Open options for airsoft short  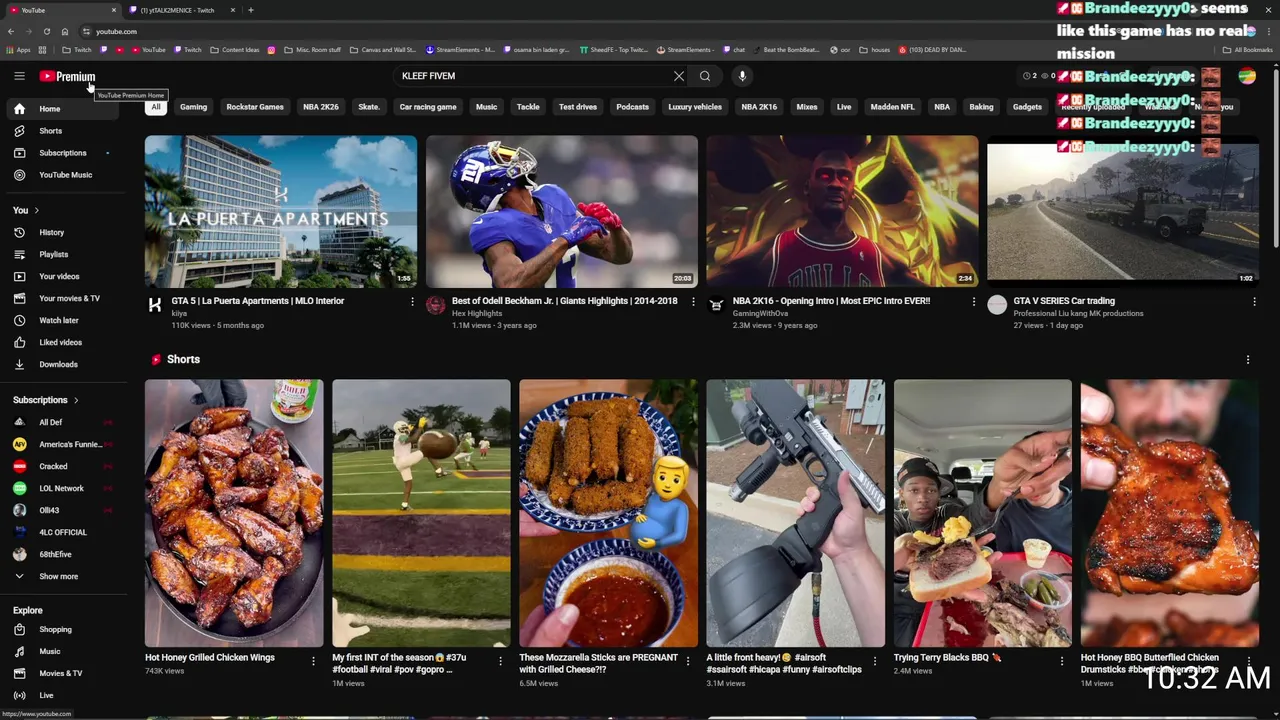(x=875, y=661)
